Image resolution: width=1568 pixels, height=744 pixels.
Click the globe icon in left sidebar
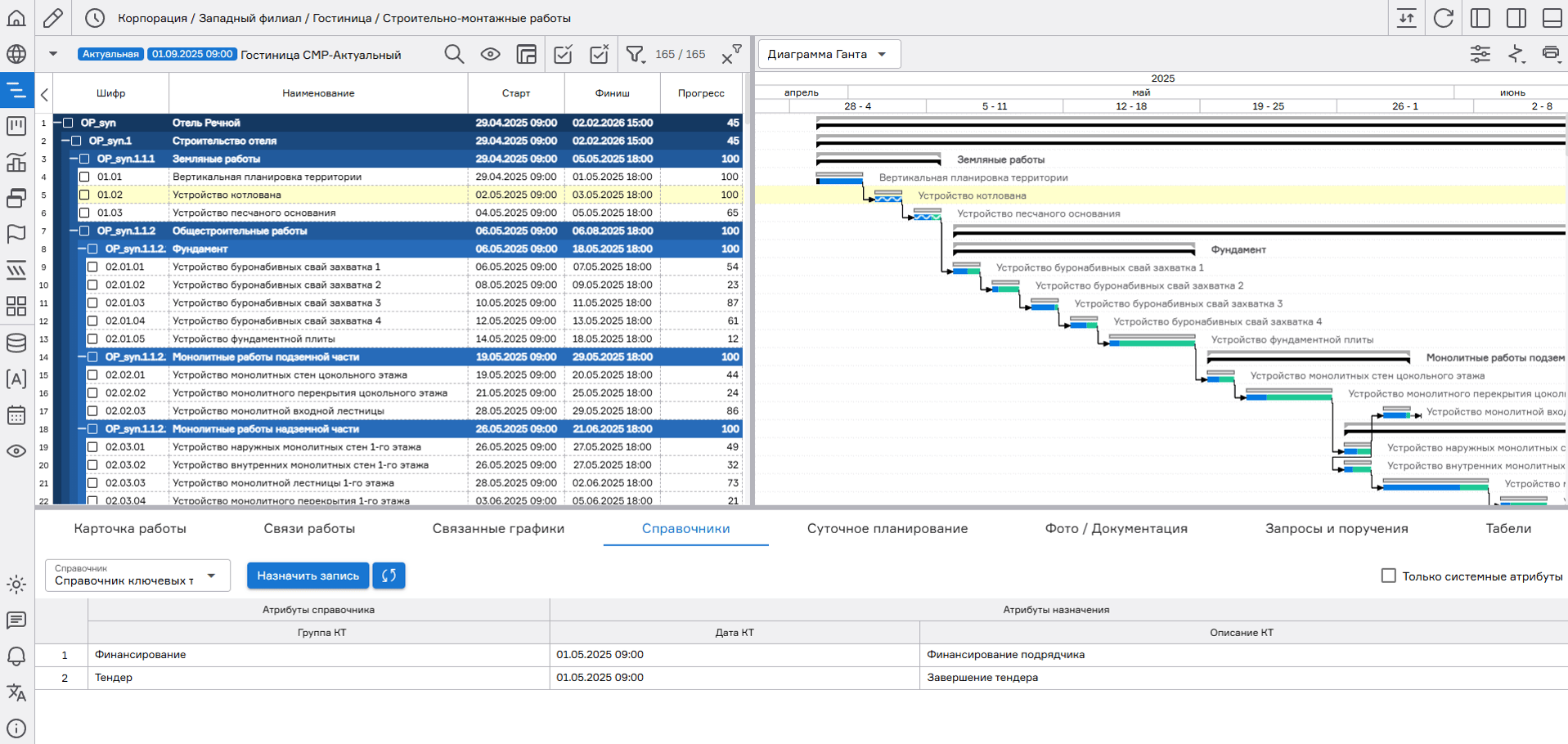16,54
